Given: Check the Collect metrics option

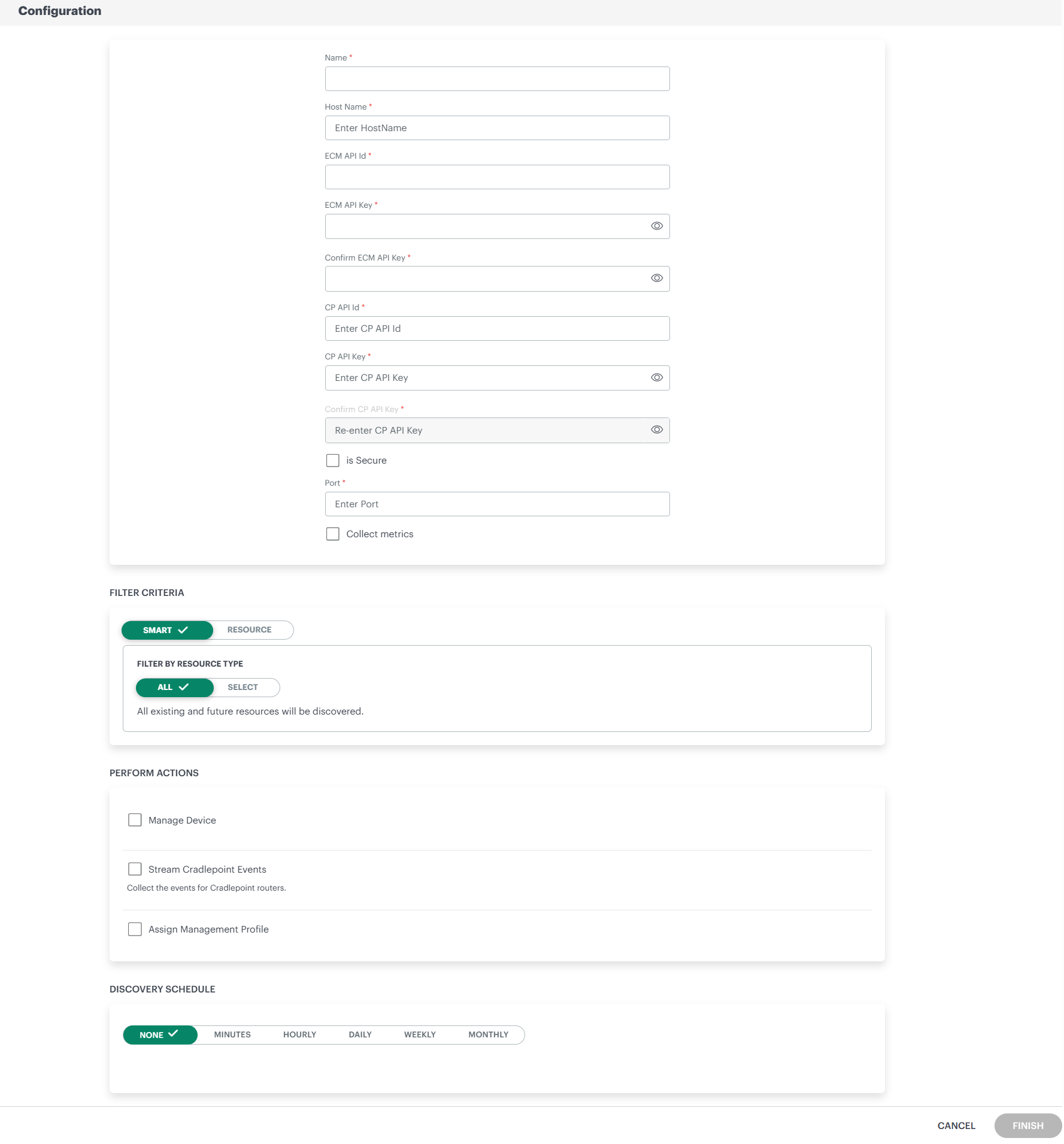Looking at the screenshot, I should pos(333,534).
